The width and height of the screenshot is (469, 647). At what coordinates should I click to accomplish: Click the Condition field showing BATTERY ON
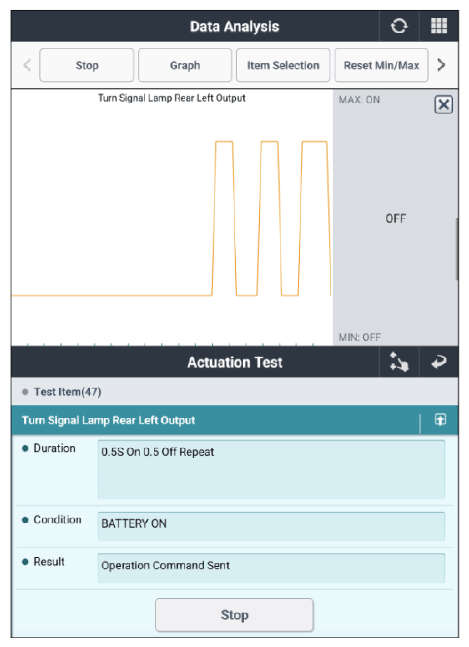(271, 527)
